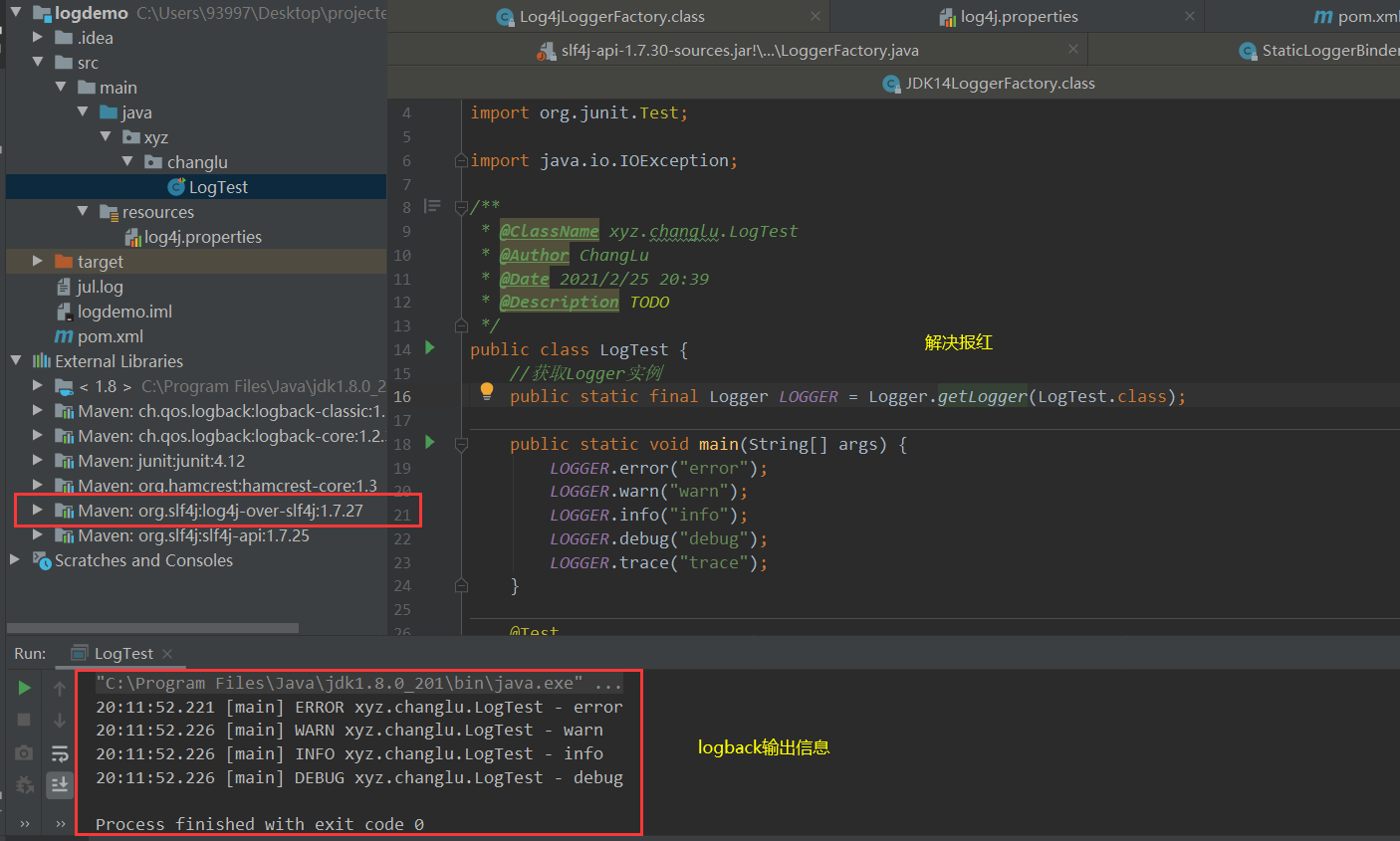Collapse the changlu package
The image size is (1400, 841).
point(127,161)
